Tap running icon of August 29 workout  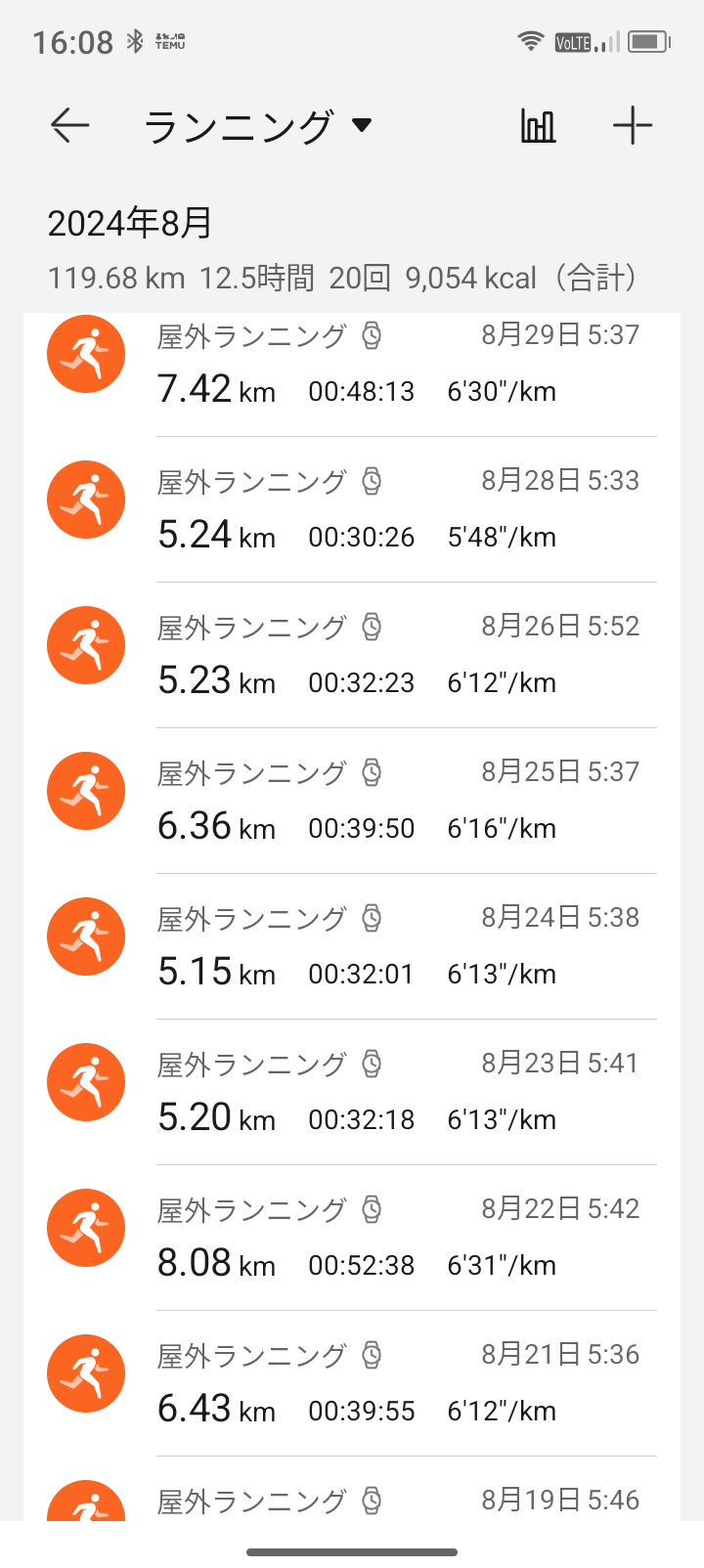click(86, 354)
